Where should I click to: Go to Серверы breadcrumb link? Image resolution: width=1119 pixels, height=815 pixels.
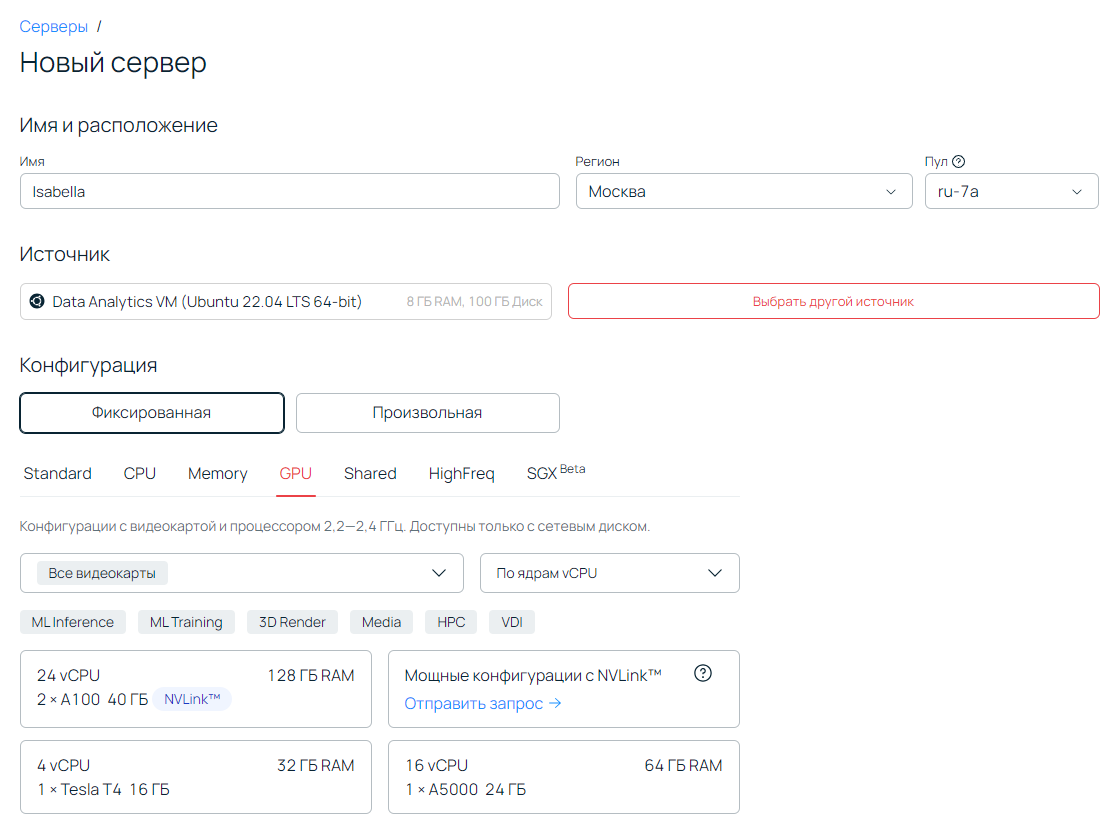[x=54, y=26]
